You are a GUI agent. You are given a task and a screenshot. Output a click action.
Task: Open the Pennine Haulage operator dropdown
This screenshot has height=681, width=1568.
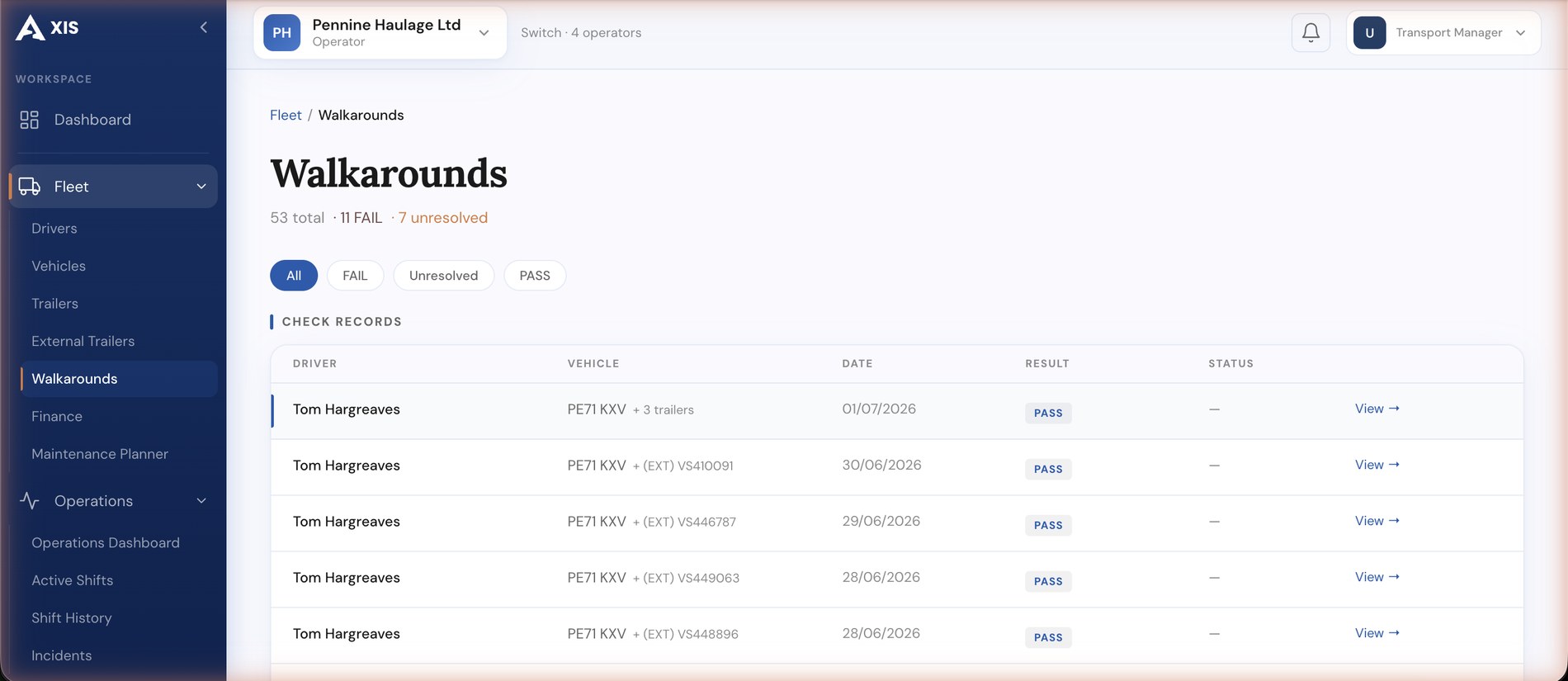[380, 33]
